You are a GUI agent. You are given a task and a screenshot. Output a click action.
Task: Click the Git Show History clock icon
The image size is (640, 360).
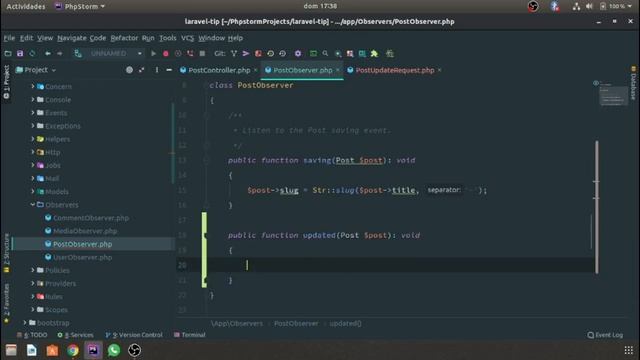[x=270, y=53]
